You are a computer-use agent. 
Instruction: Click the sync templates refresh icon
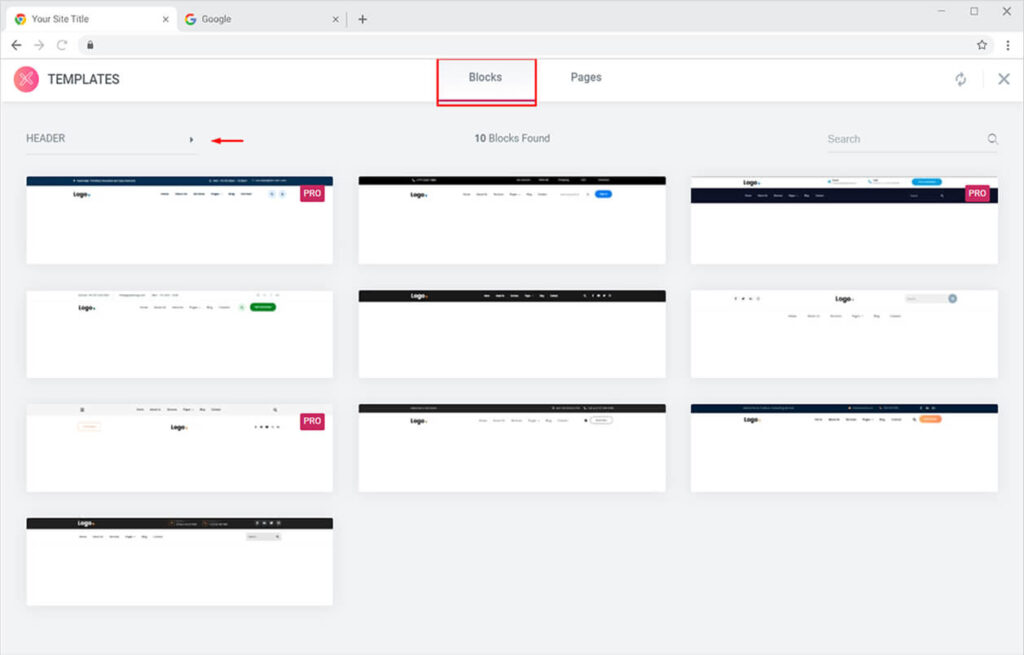[x=961, y=79]
